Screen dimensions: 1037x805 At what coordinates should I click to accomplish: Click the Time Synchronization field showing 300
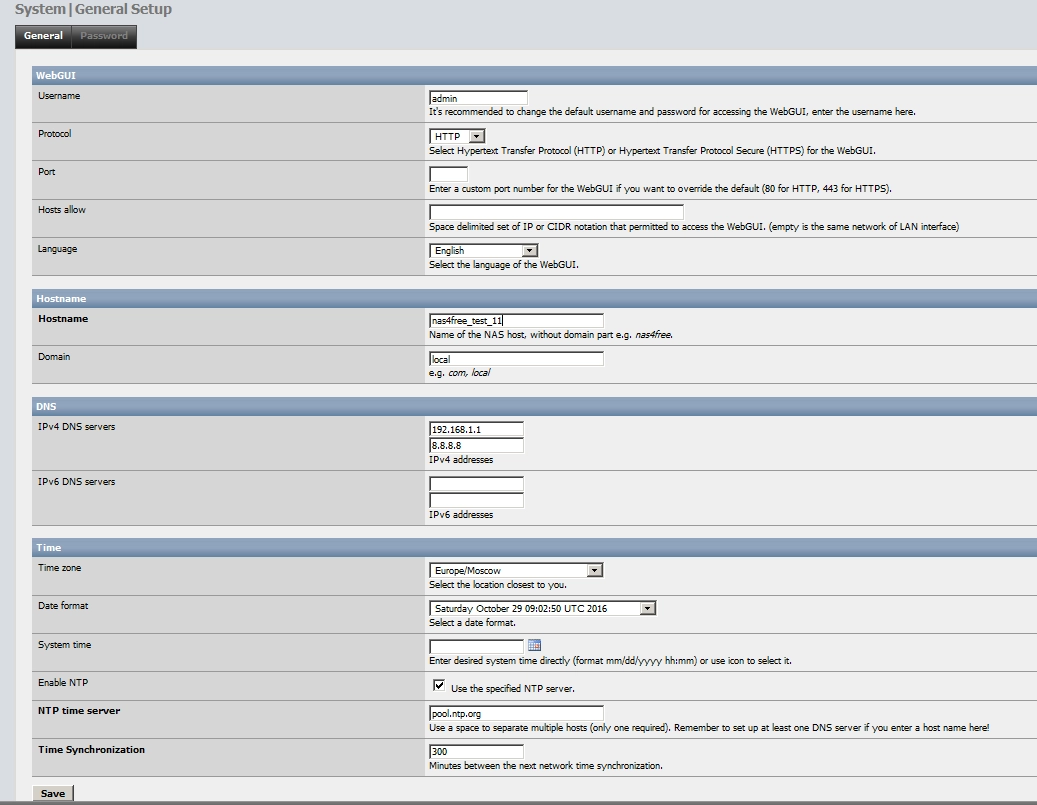(x=476, y=751)
